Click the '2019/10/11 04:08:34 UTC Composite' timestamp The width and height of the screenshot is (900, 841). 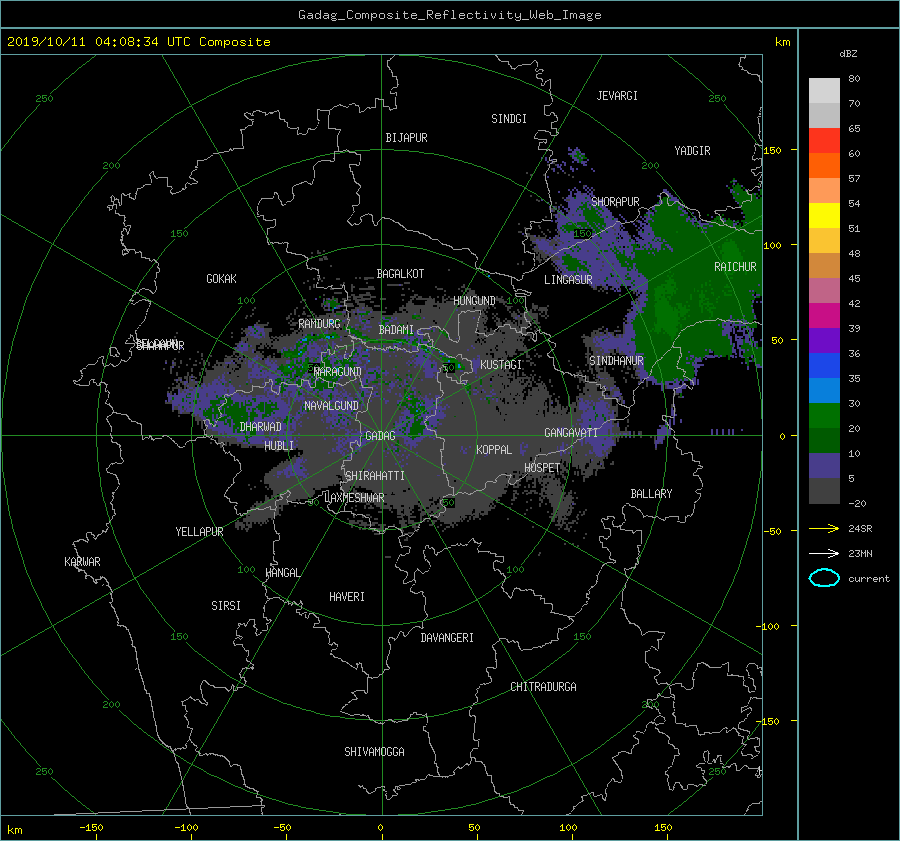(138, 42)
